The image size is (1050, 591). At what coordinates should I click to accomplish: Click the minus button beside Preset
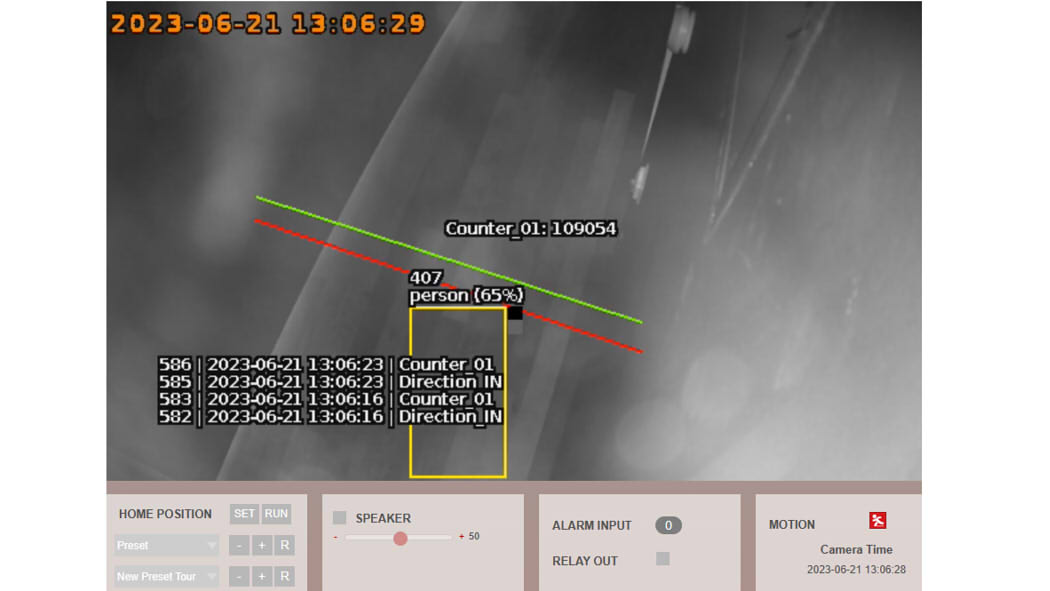[239, 545]
